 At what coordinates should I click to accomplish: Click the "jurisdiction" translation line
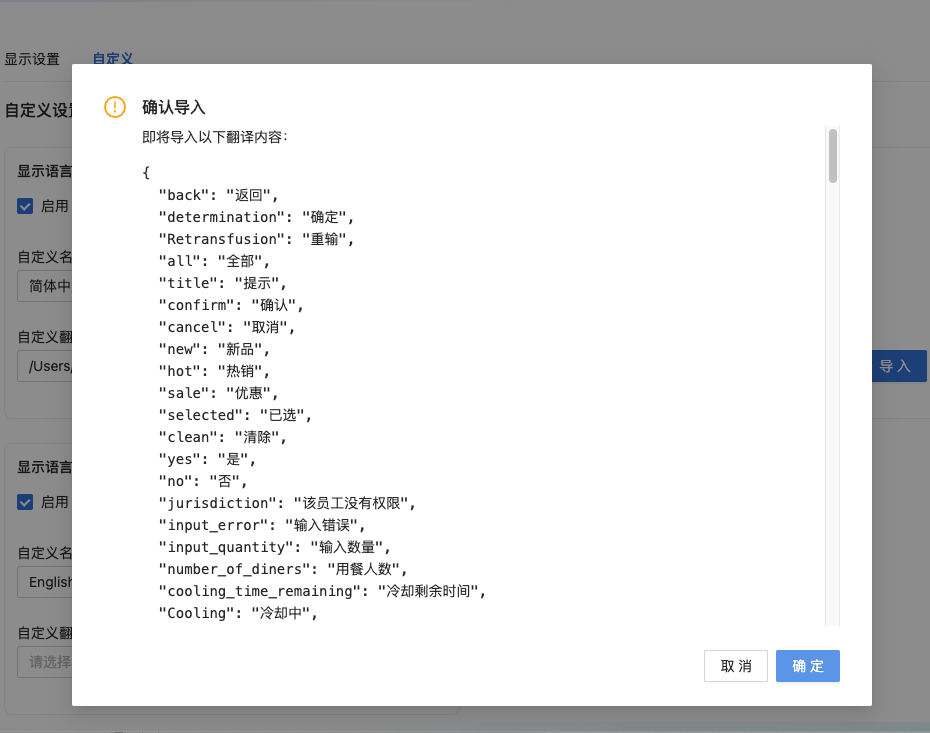(286, 503)
